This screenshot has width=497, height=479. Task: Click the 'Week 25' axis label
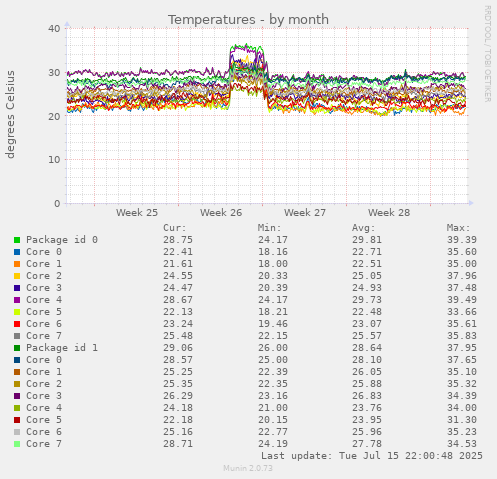(x=137, y=213)
